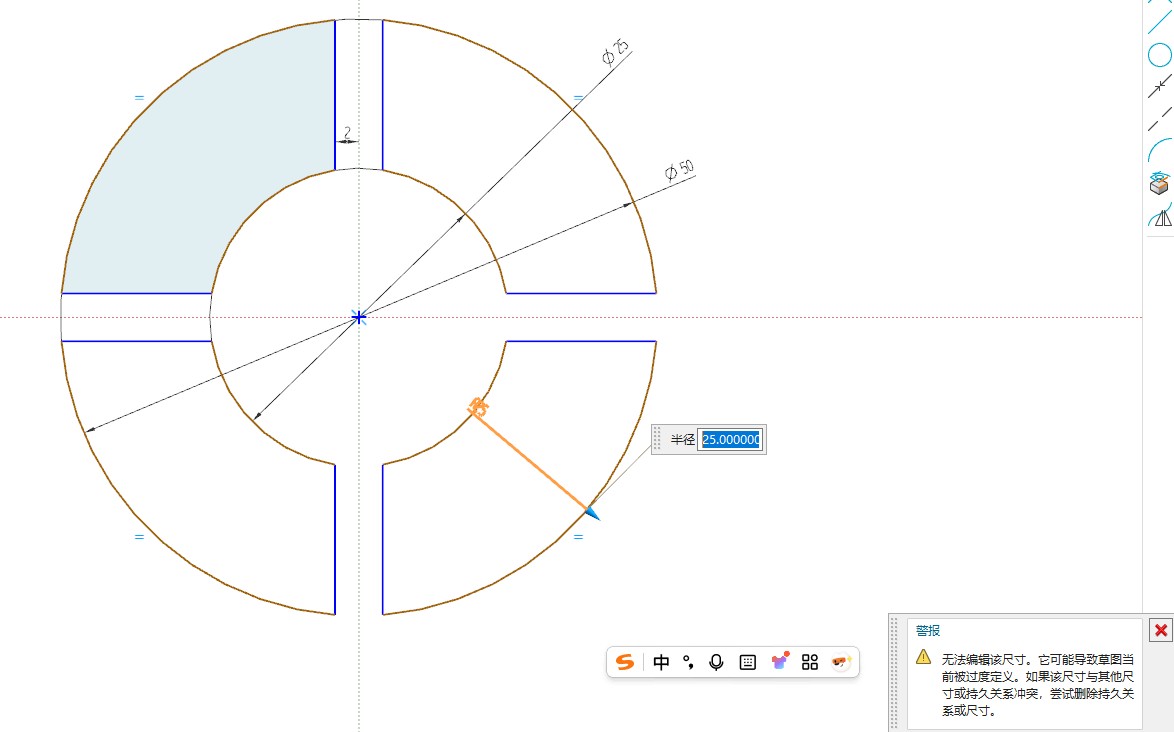Click the 半径 radius value field
Image resolution: width=1174 pixels, height=732 pixels.
click(730, 439)
